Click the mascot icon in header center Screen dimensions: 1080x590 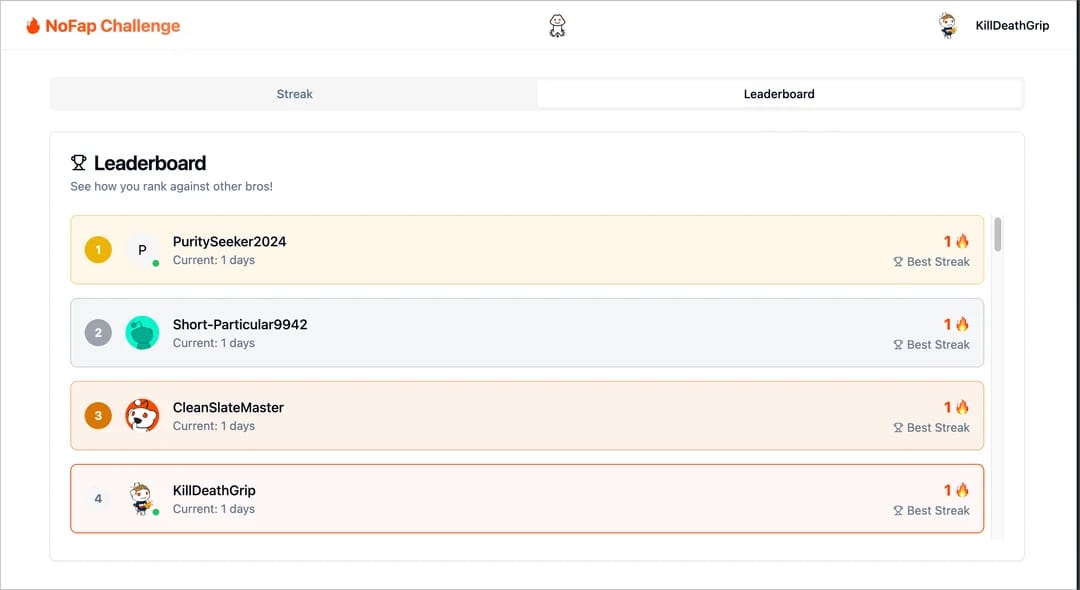557,26
